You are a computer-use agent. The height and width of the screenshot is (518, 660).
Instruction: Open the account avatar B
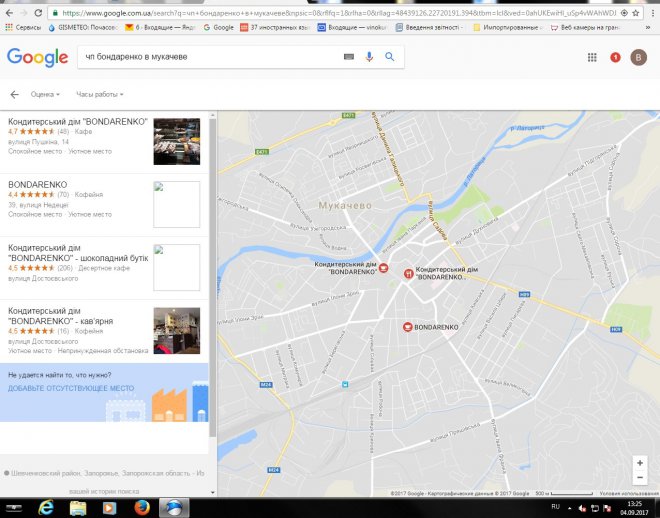(x=638, y=57)
